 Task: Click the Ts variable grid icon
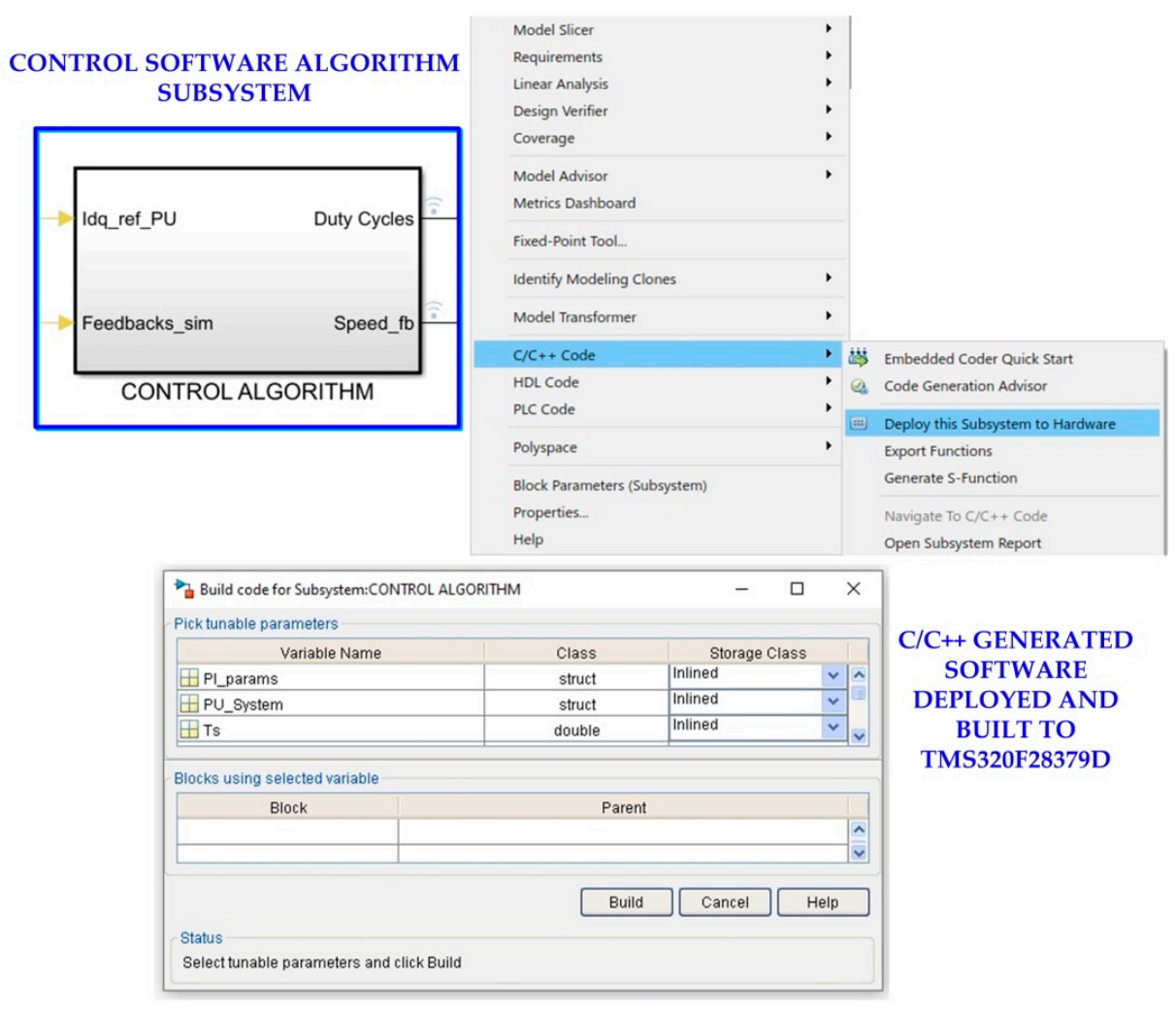[189, 730]
